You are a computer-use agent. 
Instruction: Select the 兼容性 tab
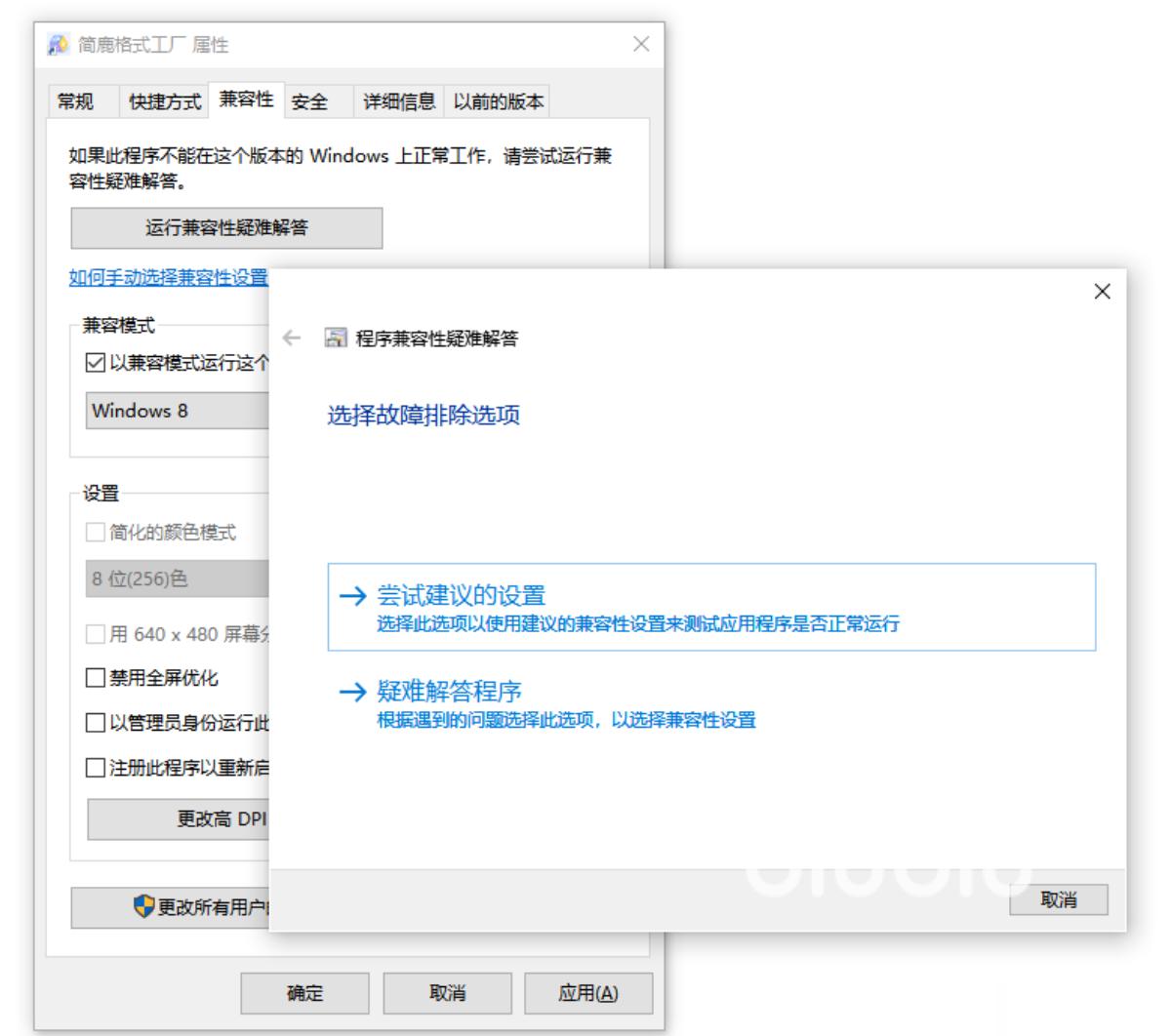(x=246, y=100)
